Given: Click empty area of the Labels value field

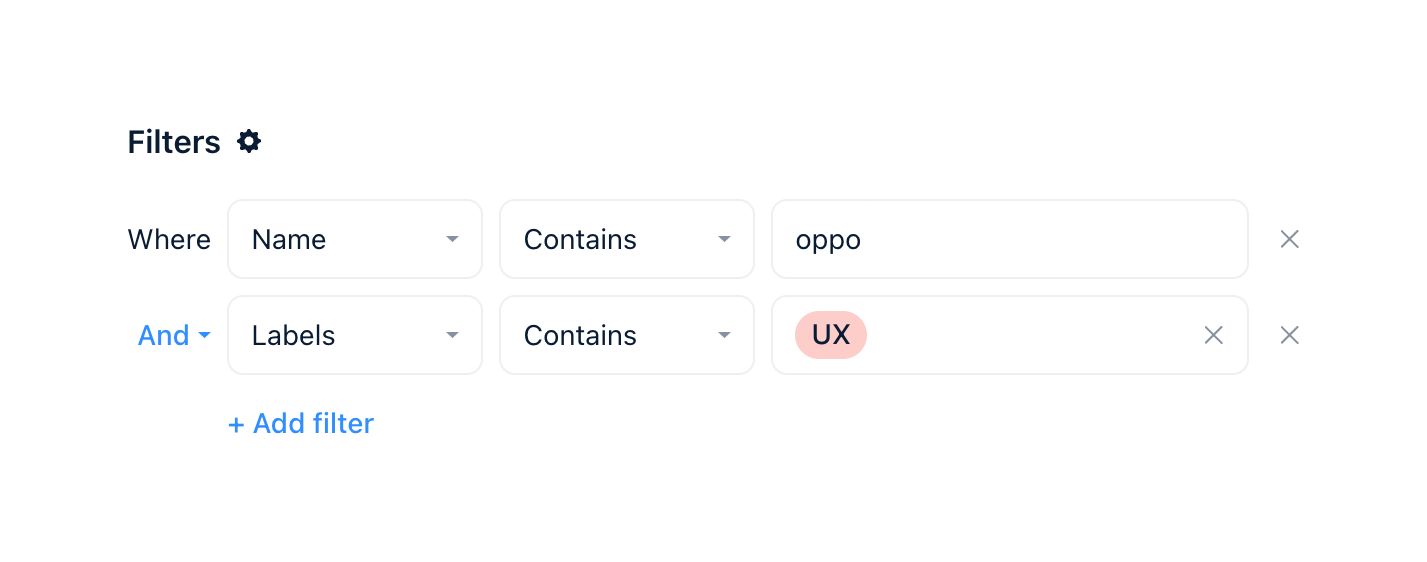Looking at the screenshot, I should coord(1030,335).
